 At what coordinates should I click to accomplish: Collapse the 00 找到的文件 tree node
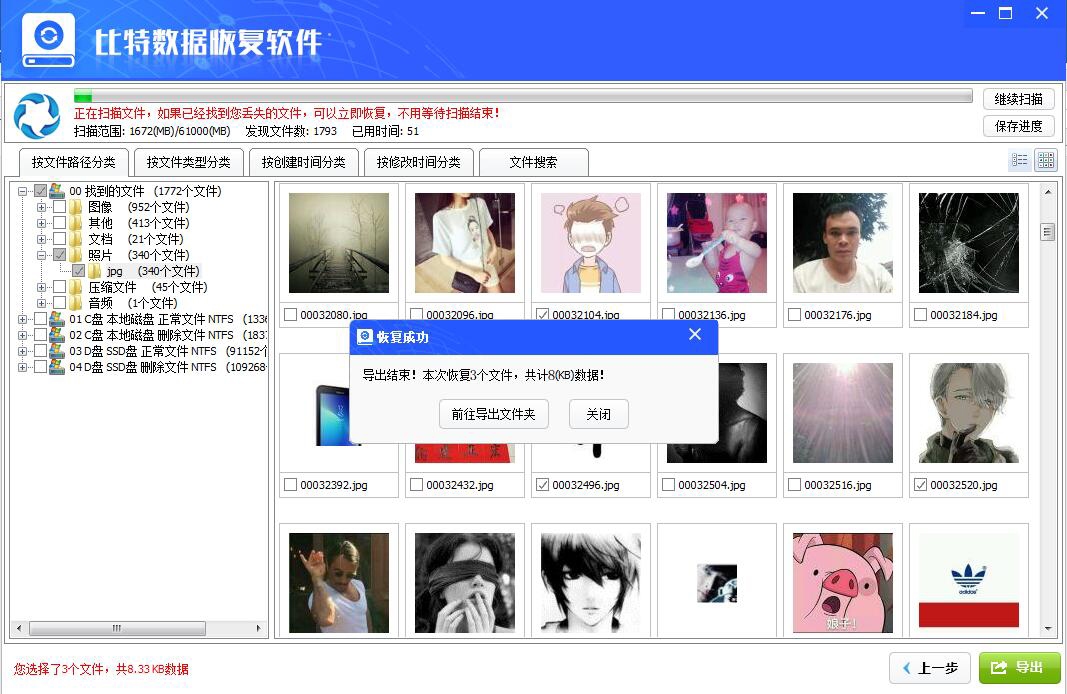point(22,191)
